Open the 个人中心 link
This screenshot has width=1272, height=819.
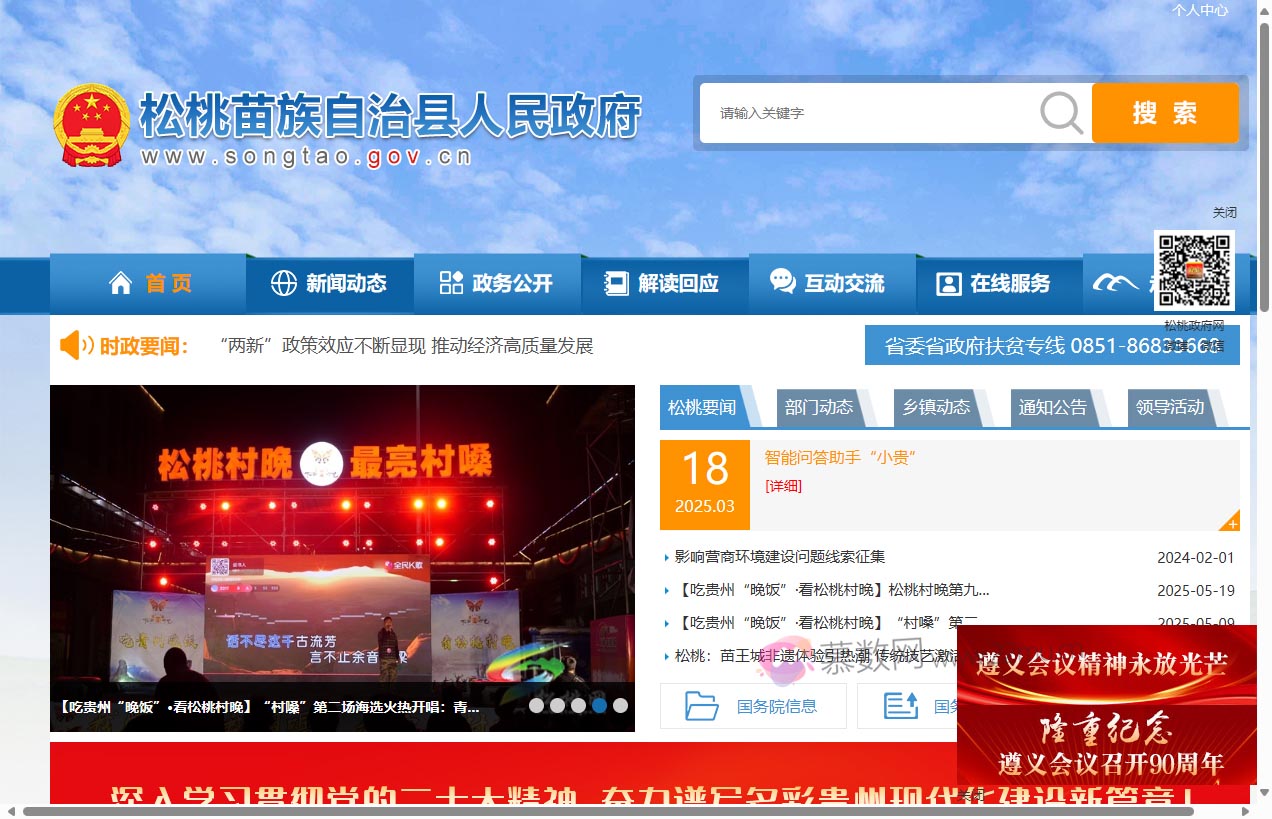click(x=1200, y=10)
